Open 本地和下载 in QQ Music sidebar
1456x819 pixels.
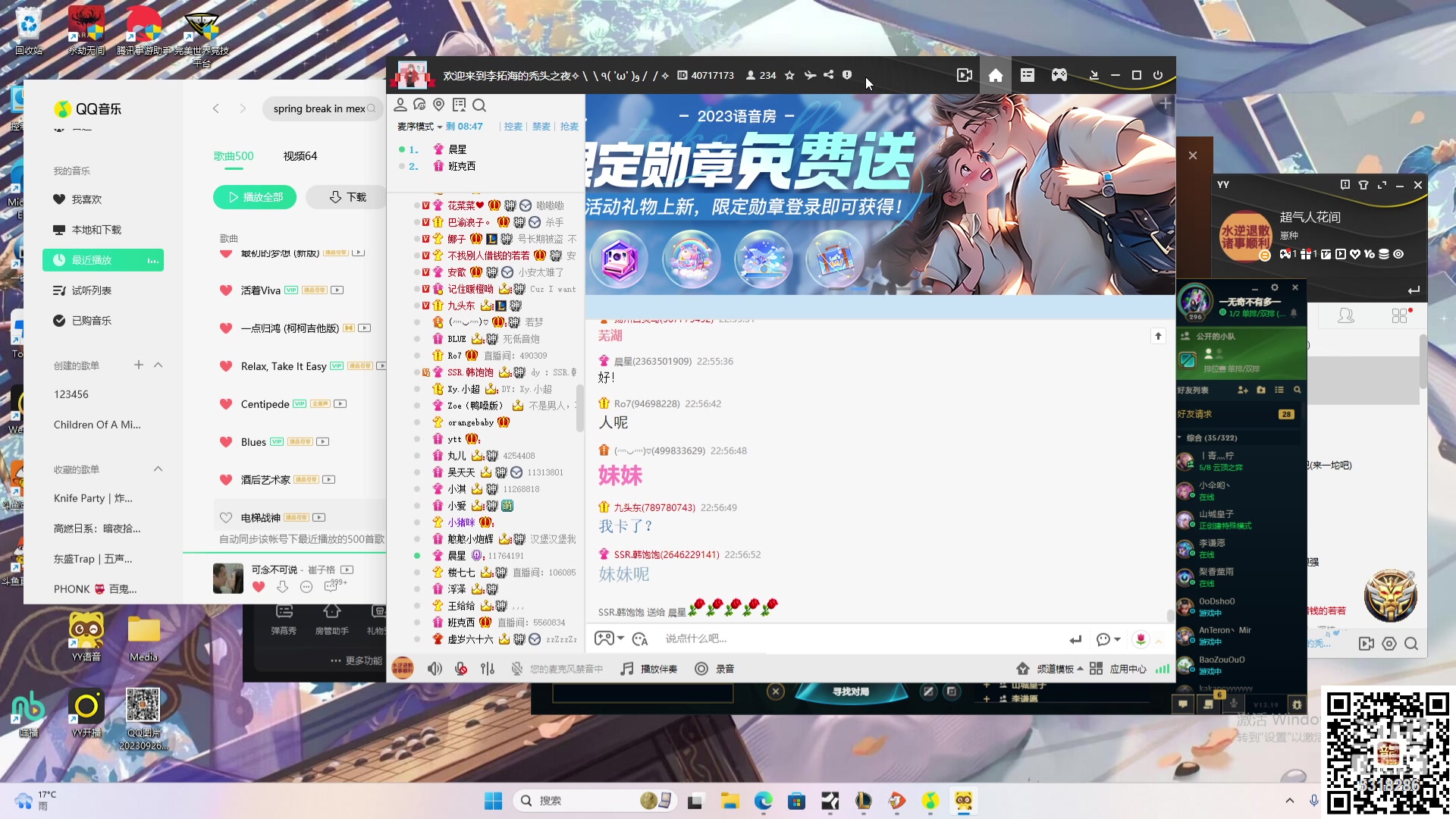pyautogui.click(x=103, y=230)
